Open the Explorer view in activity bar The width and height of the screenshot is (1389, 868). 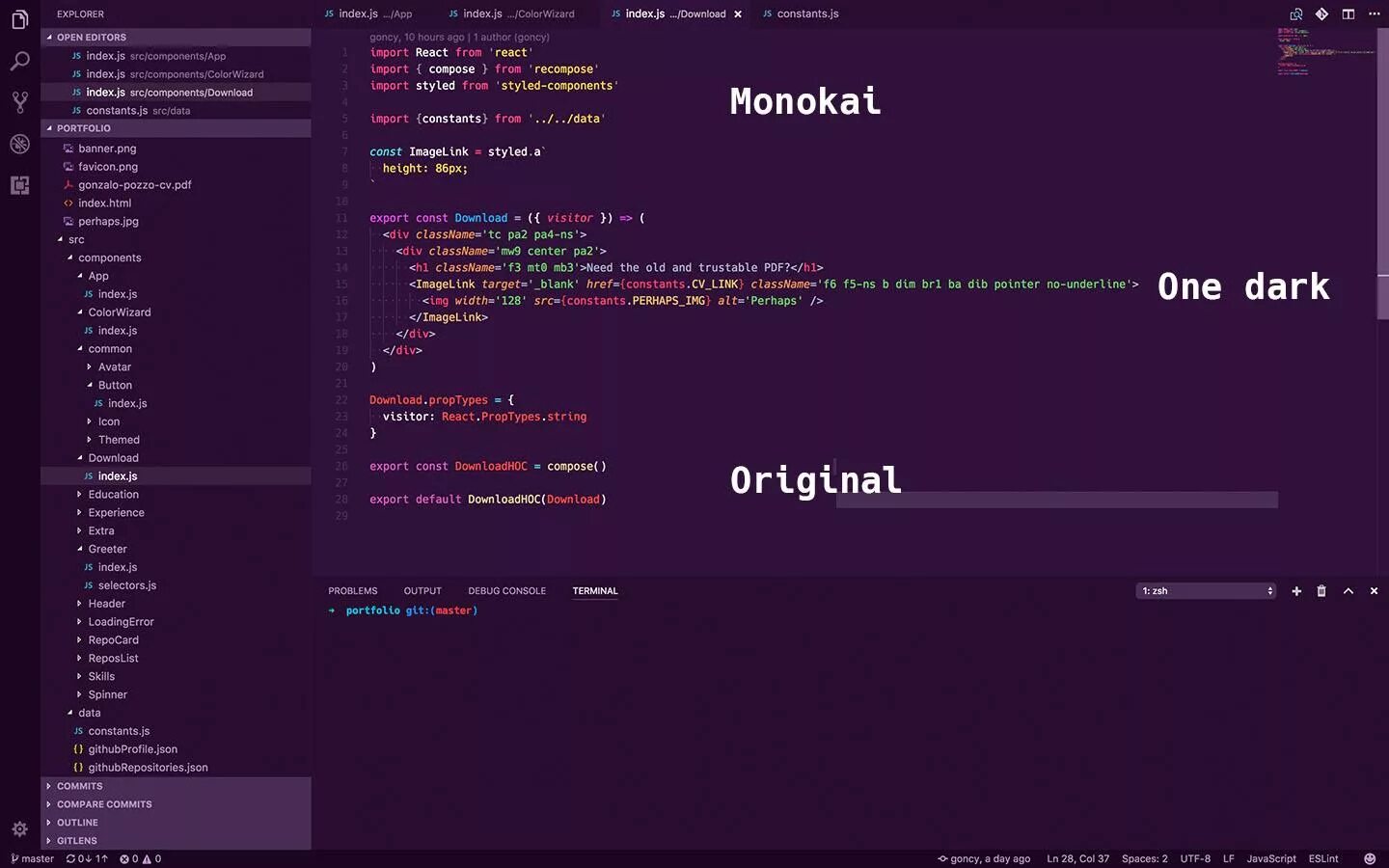(x=19, y=19)
